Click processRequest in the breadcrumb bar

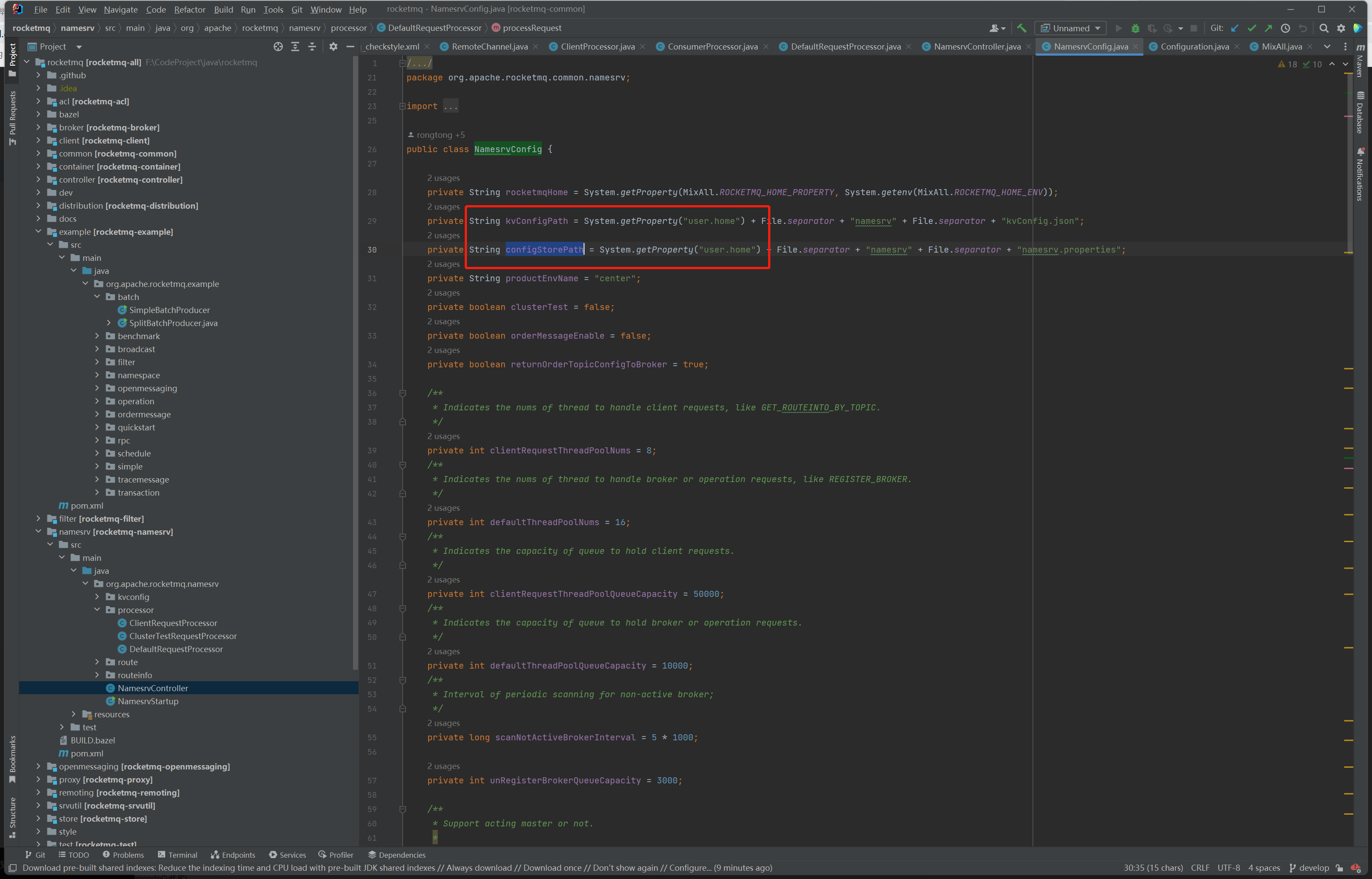[526, 28]
